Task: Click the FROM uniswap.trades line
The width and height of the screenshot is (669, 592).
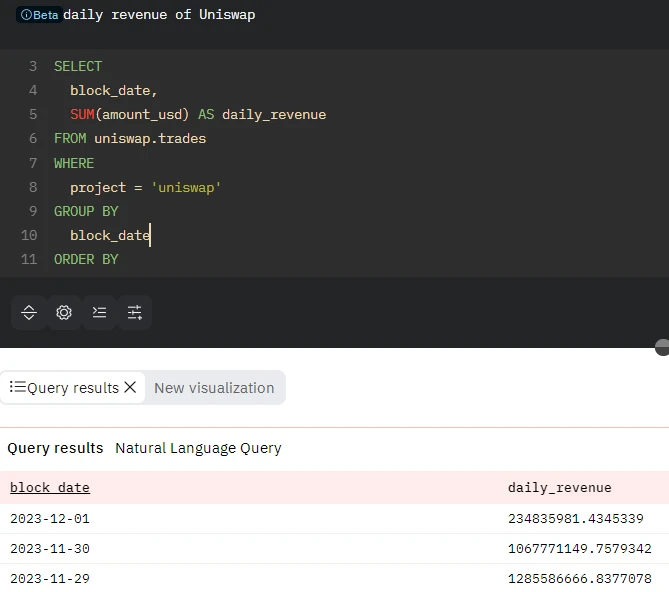Action: tap(130, 138)
